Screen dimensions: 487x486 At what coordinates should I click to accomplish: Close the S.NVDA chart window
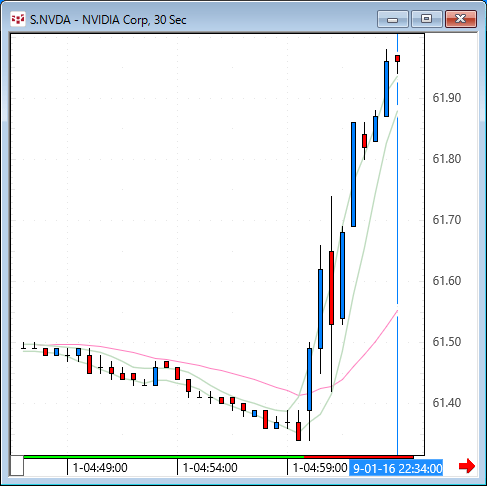(461, 19)
